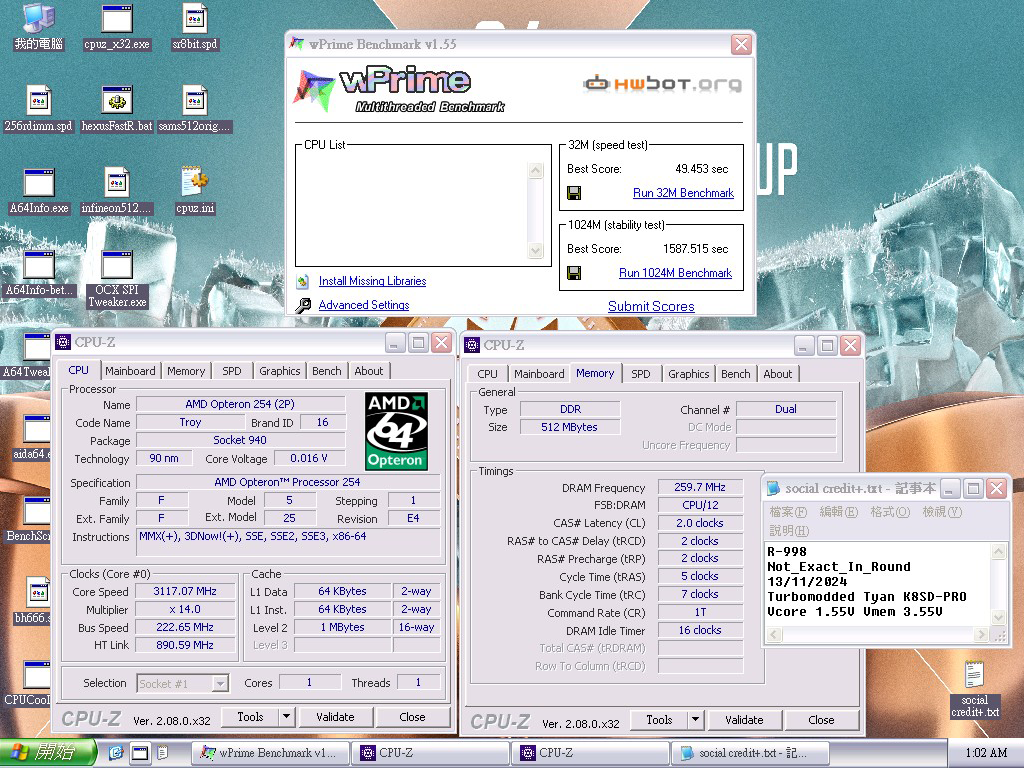This screenshot has width=1024, height=768.
Task: Click Notepad horizontal scrollbar right arrow
Action: coord(982,634)
